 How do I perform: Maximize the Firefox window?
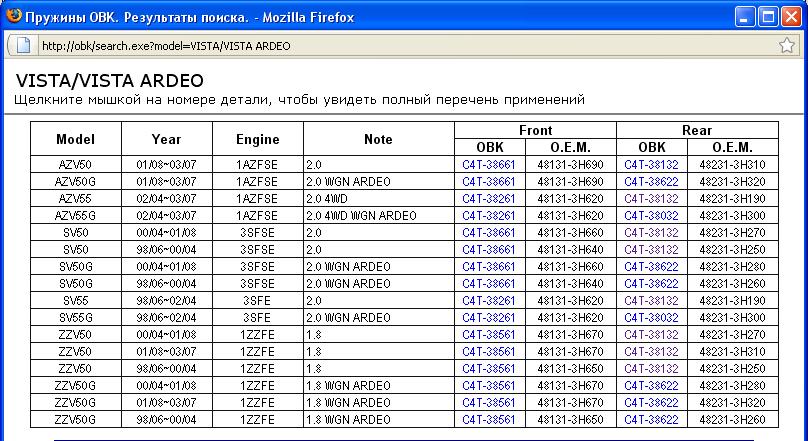click(768, 16)
